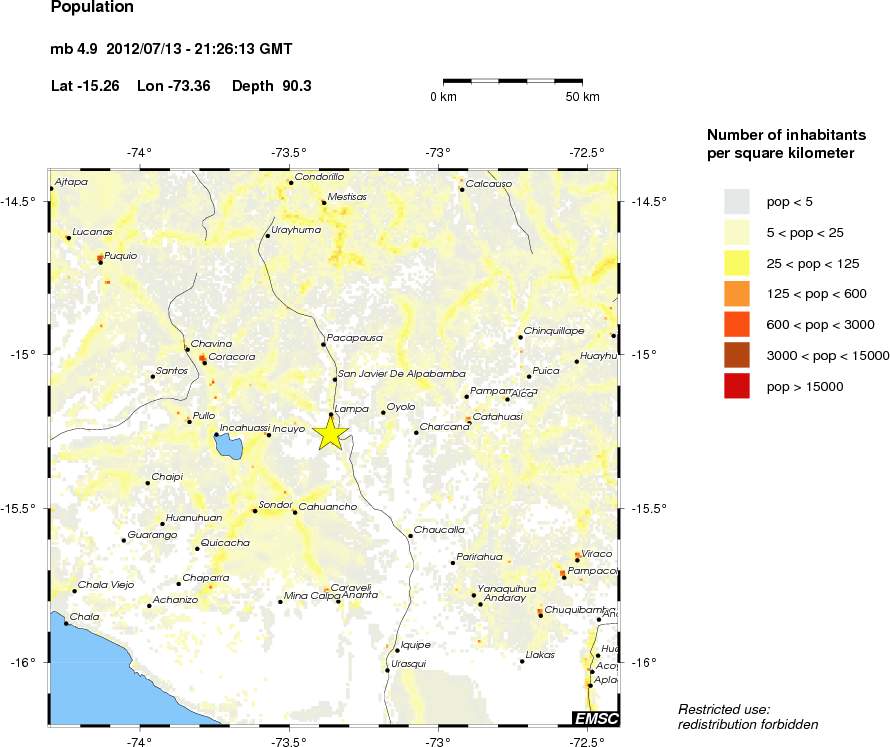The width and height of the screenshot is (890, 747).
Task: Click the yellow epicenter star marker
Action: pos(331,433)
